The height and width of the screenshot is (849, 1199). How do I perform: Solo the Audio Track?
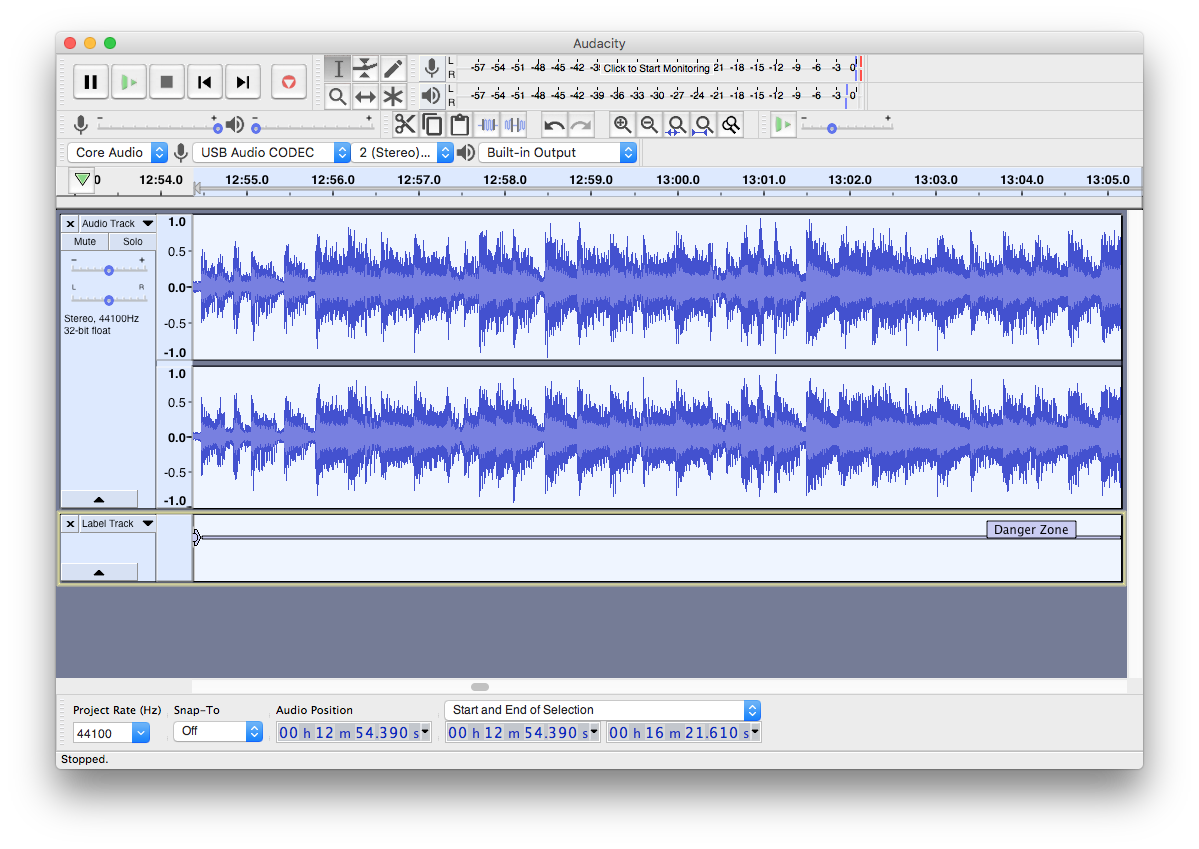coord(132,242)
